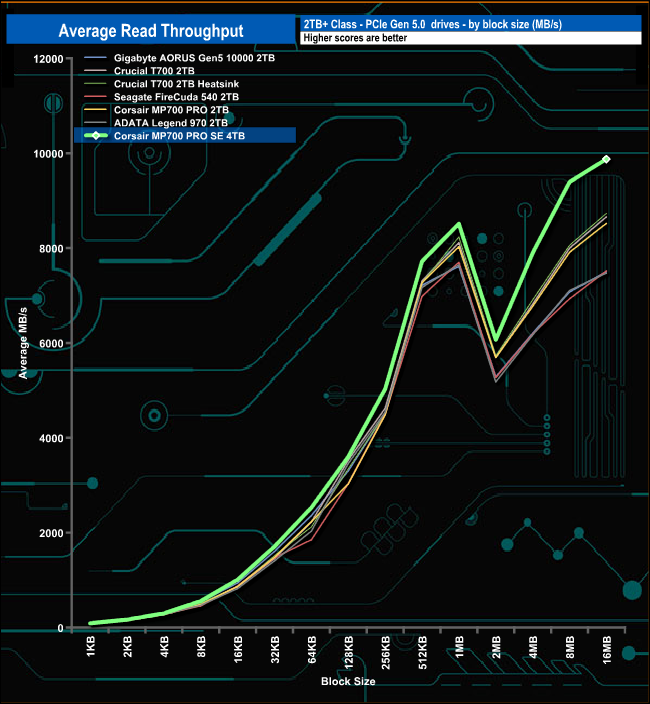Viewport: 650px width, 704px height.
Task: Click the 16KB x-axis label
Action: pyautogui.click(x=238, y=649)
